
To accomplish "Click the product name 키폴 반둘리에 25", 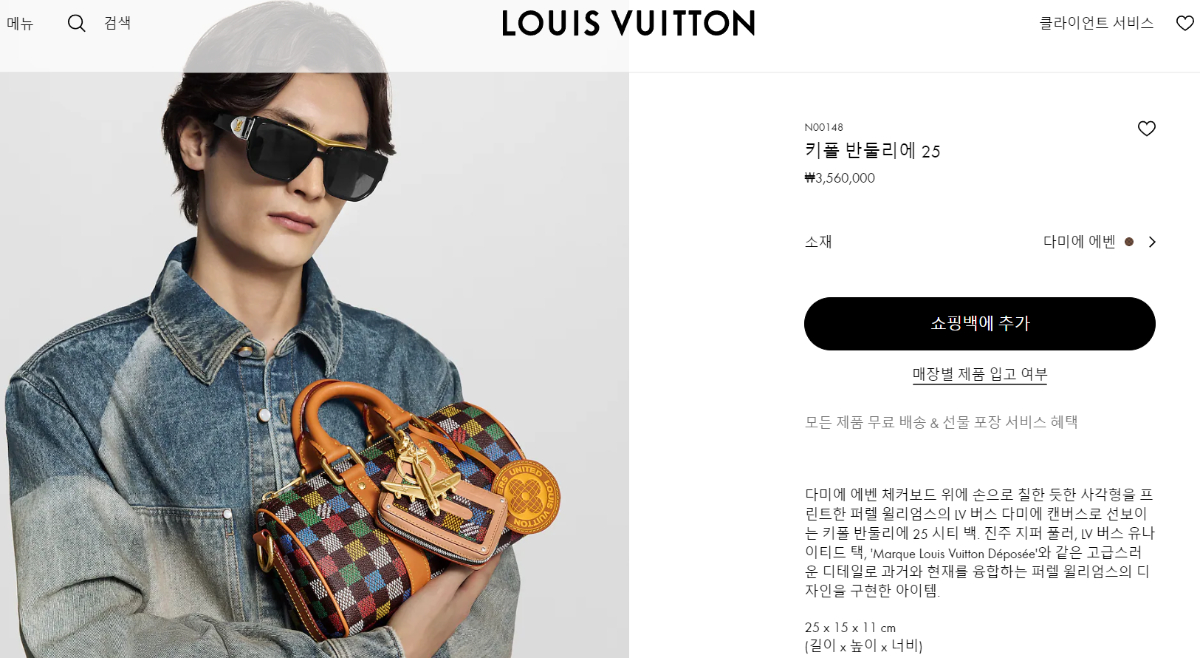I will click(x=873, y=151).
